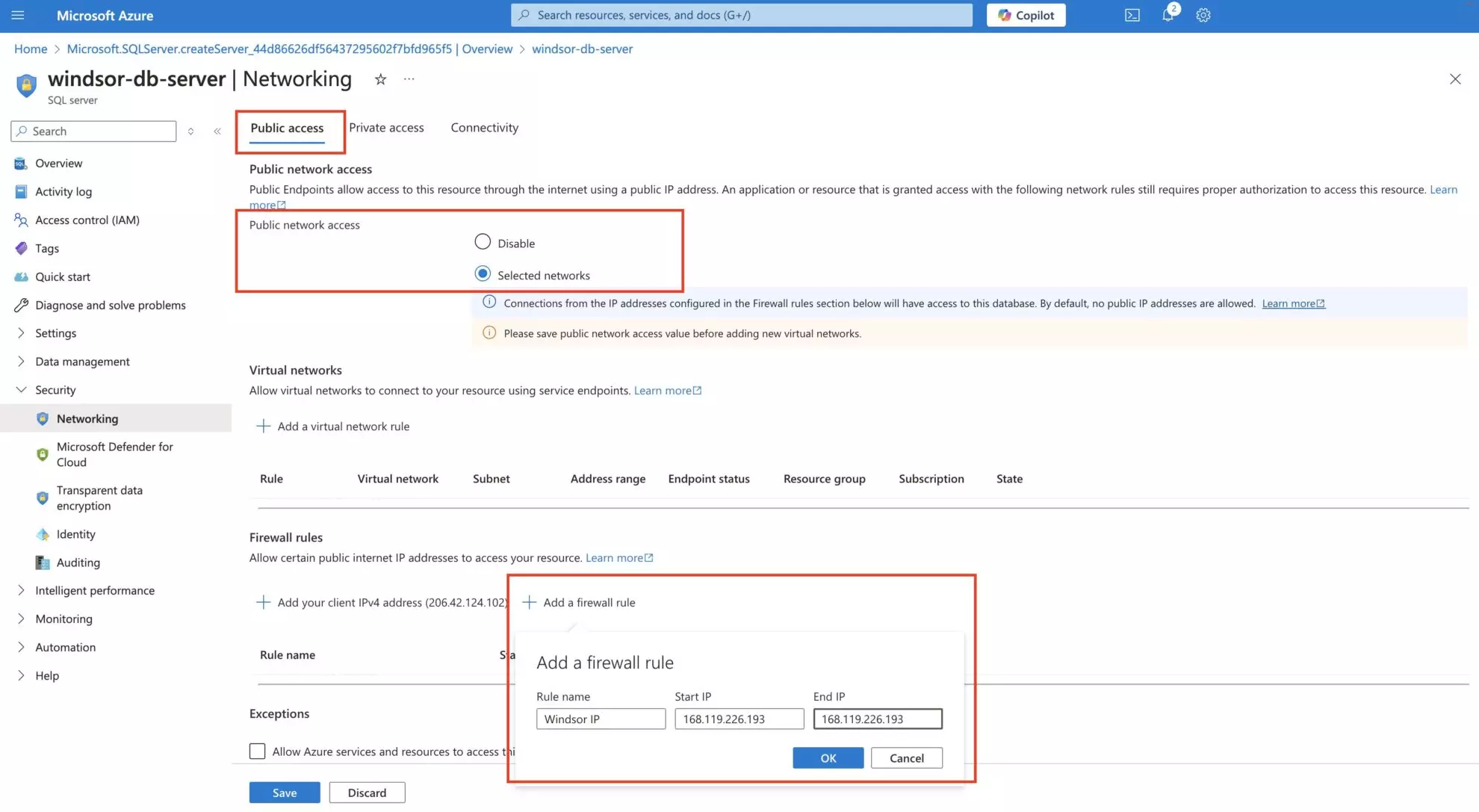Select Networking under Security

click(x=87, y=418)
